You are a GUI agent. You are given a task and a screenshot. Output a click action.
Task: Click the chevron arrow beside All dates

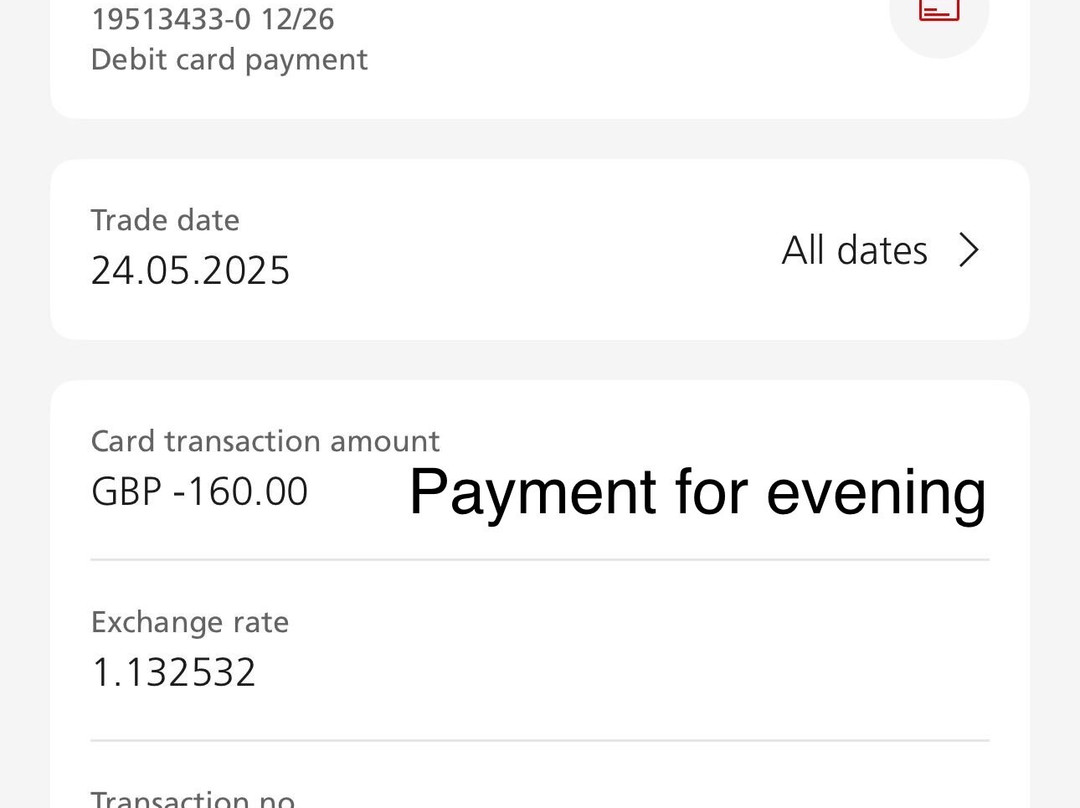968,250
